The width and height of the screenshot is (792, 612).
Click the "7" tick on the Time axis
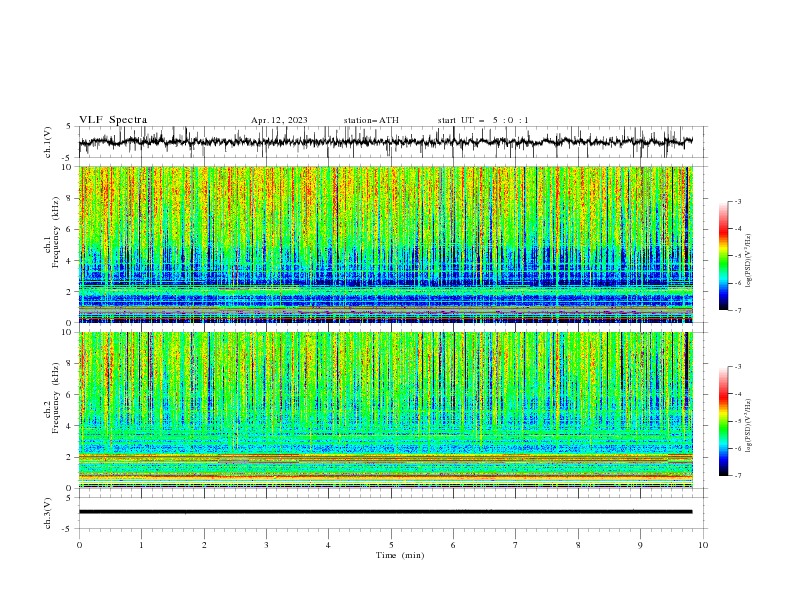[x=516, y=545]
